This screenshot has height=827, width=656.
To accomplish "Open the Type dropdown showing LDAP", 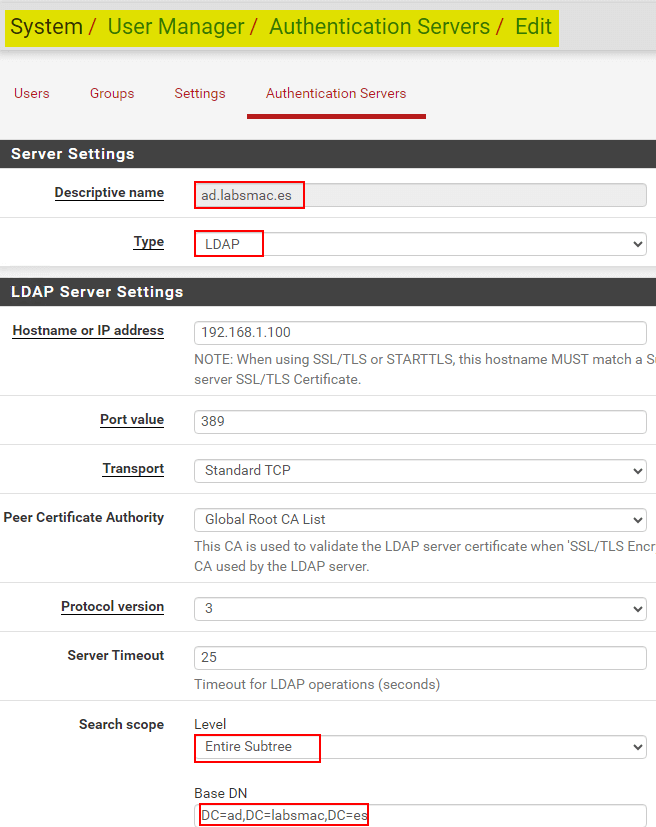I will [x=420, y=244].
